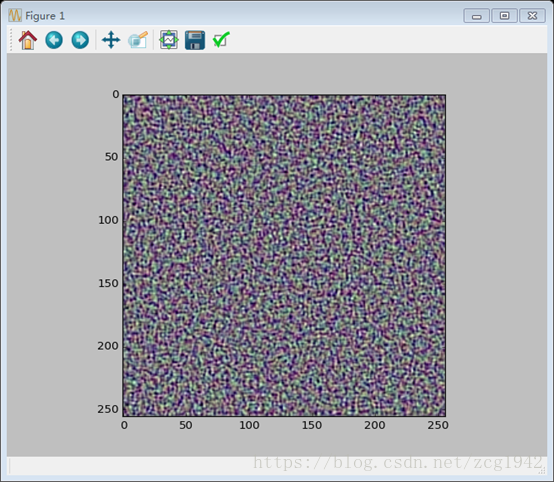Go forward to the next view

80,40
